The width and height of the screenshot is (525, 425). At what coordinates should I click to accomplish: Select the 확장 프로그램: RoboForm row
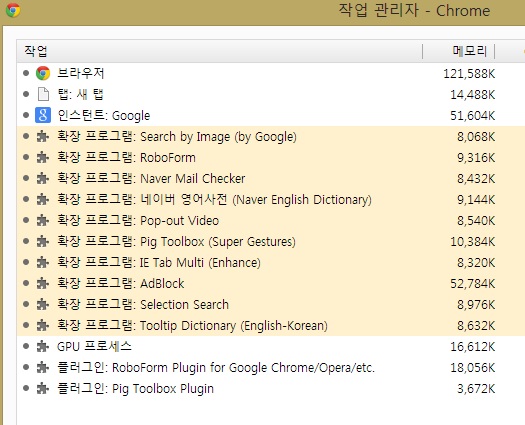(x=271, y=157)
